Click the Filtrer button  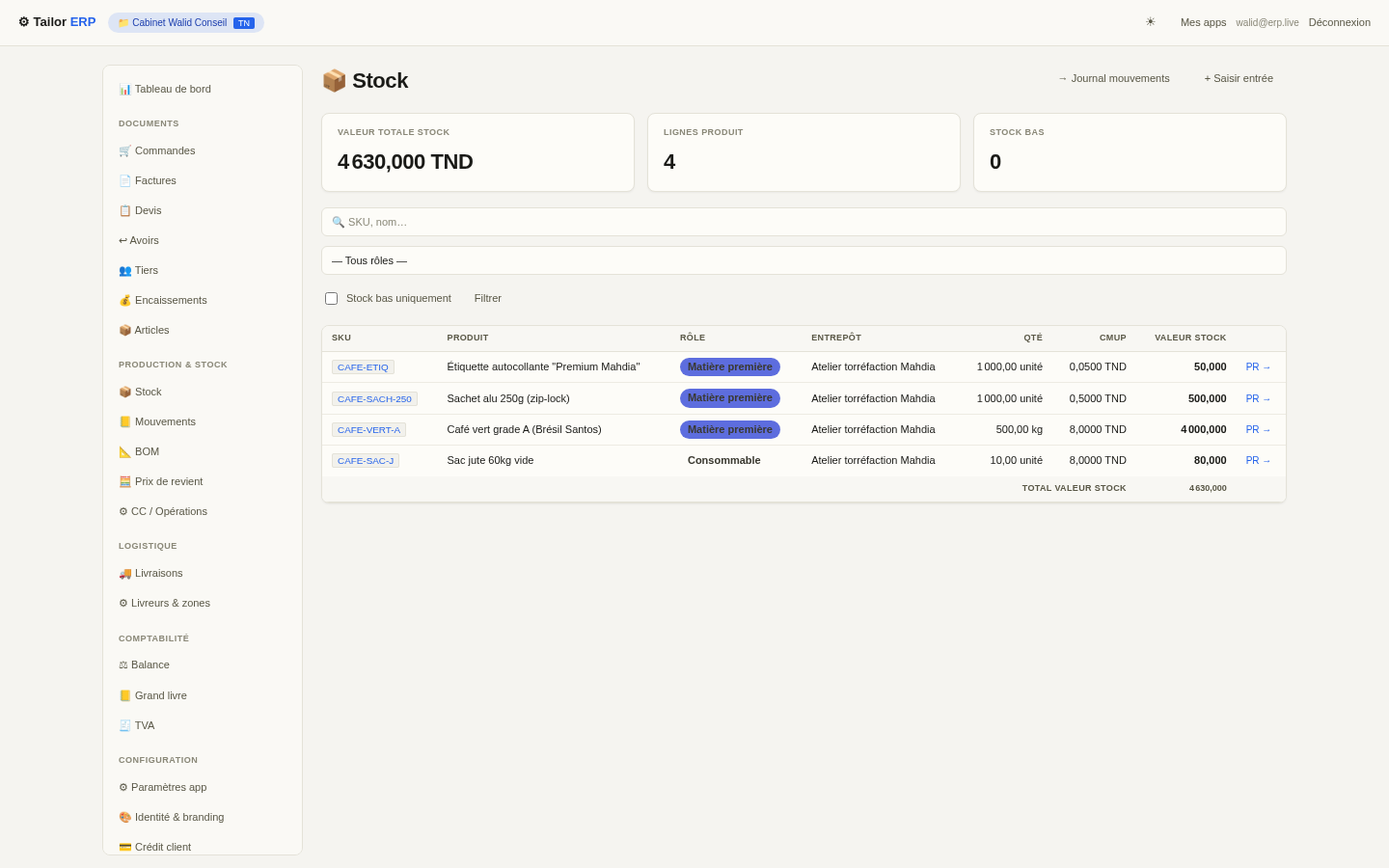488,298
